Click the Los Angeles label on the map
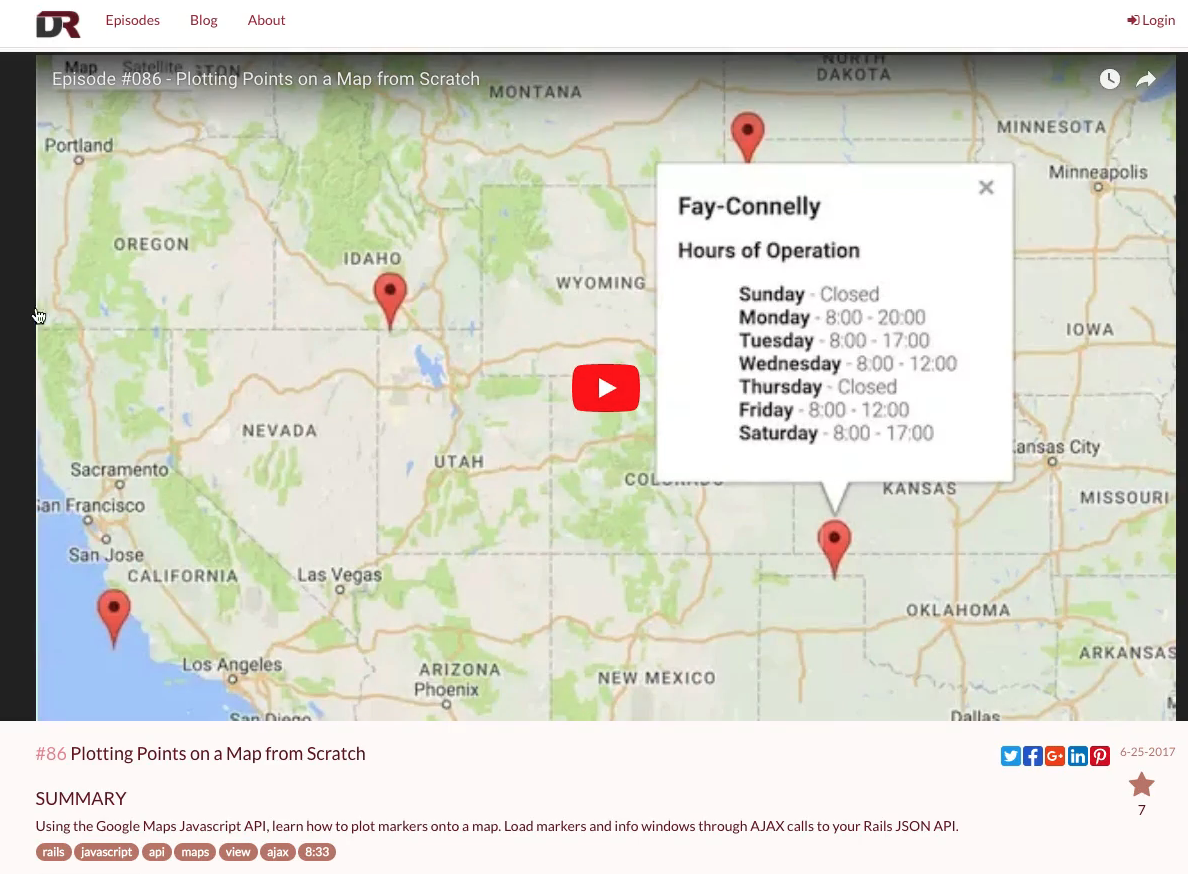Screen dimensions: 1188x874 point(232,665)
